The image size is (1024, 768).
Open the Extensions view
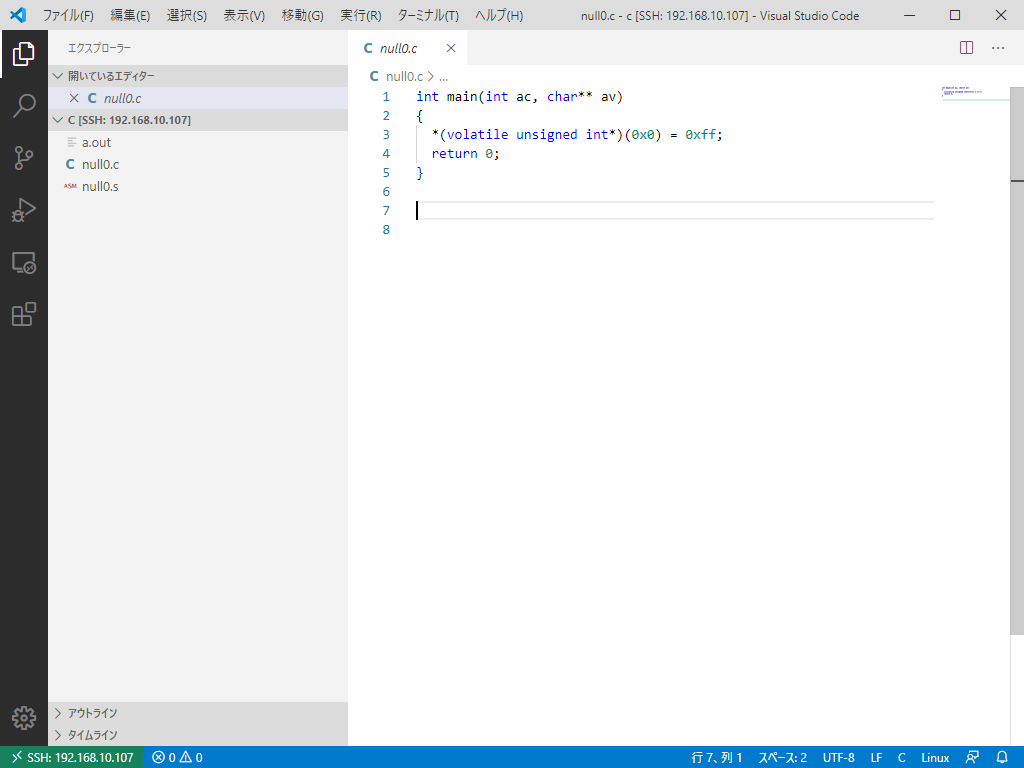[24, 315]
